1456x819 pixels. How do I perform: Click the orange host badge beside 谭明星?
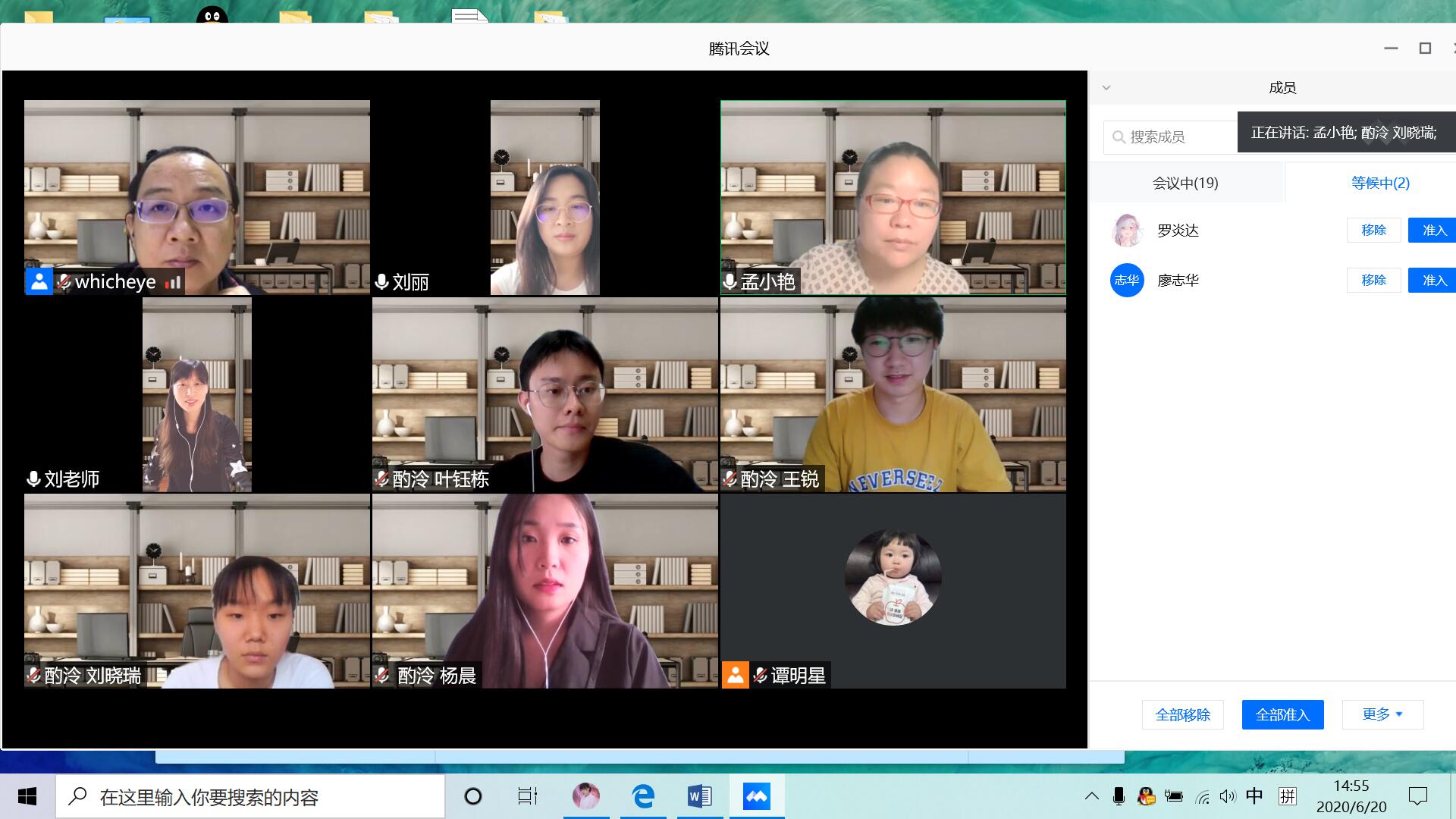(x=735, y=675)
